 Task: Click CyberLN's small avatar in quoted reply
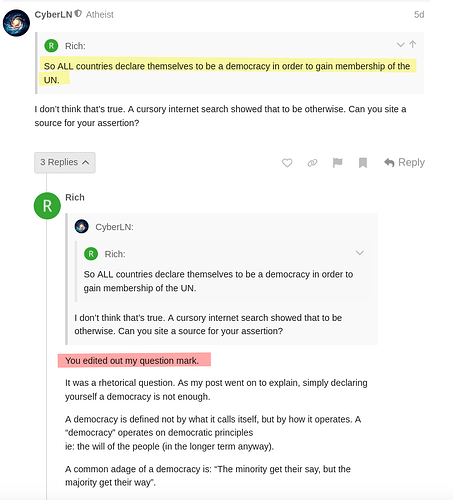point(82,227)
